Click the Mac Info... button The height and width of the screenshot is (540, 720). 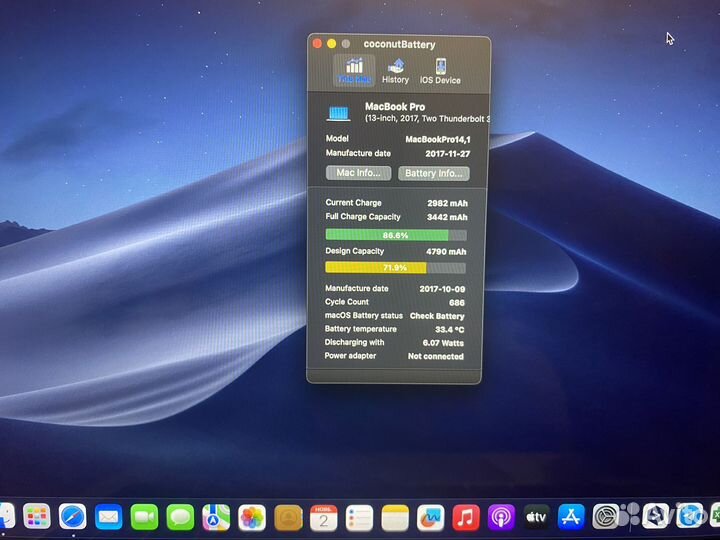[x=359, y=173]
